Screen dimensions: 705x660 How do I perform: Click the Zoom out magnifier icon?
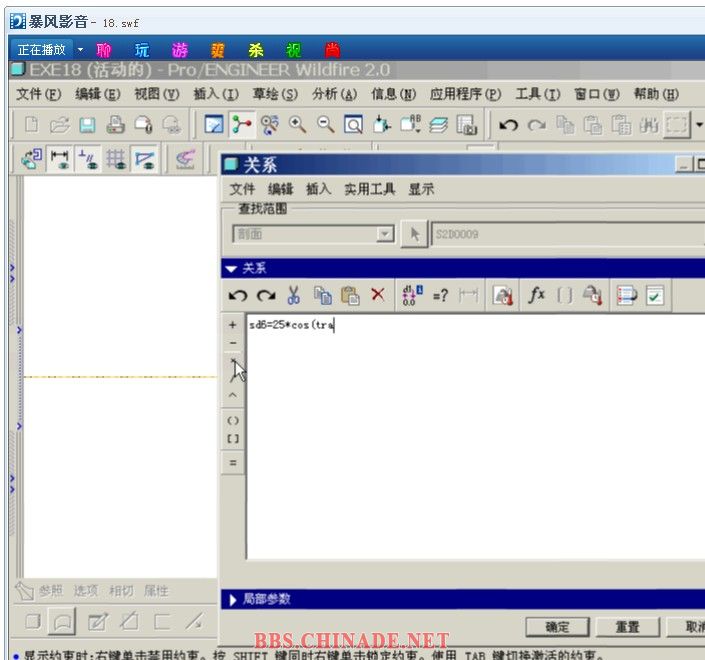tap(326, 125)
